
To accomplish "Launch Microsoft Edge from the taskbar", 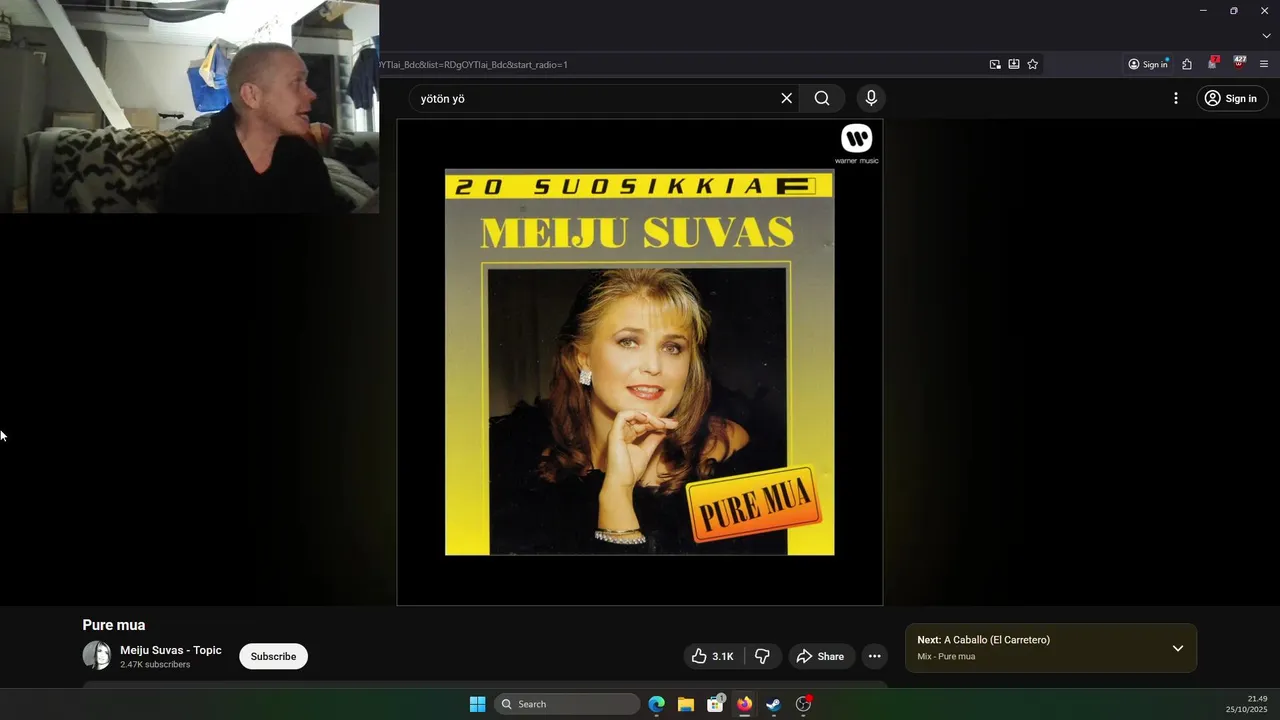I will click(656, 704).
